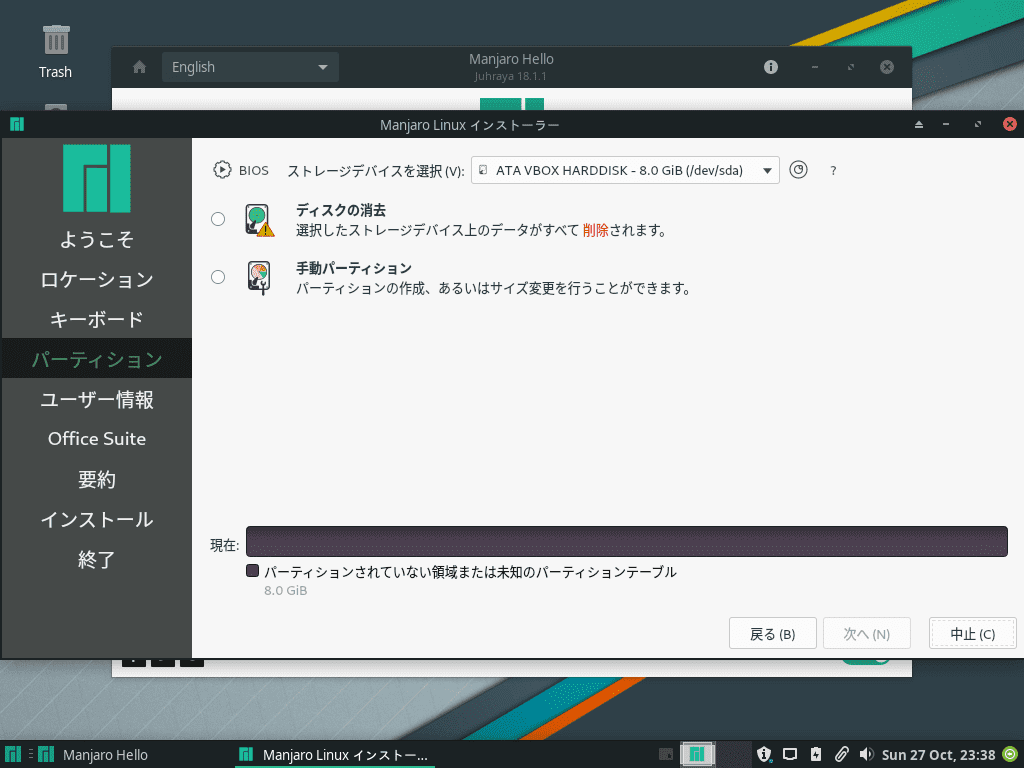Click the Manjaro menu icon on the taskbar
This screenshot has width=1024, height=768.
tap(11, 754)
